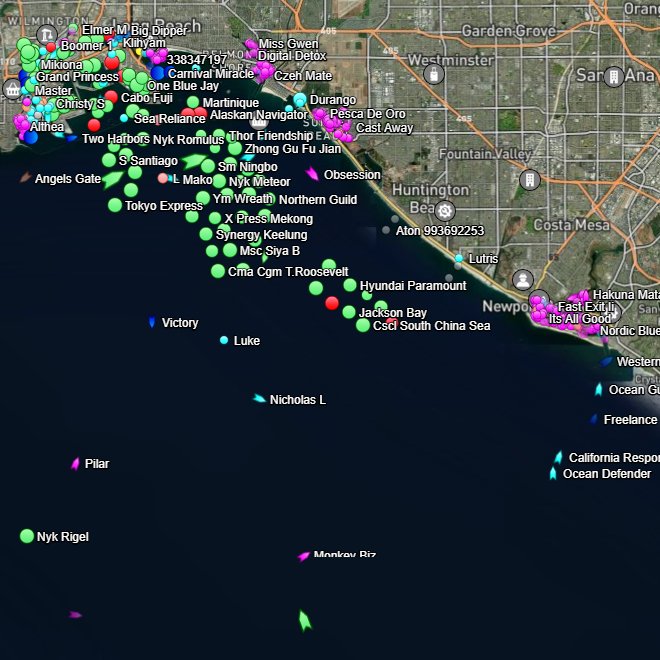Click the Nyk Rigel label
Image resolution: width=660 pixels, height=660 pixels.
pyautogui.click(x=63, y=537)
